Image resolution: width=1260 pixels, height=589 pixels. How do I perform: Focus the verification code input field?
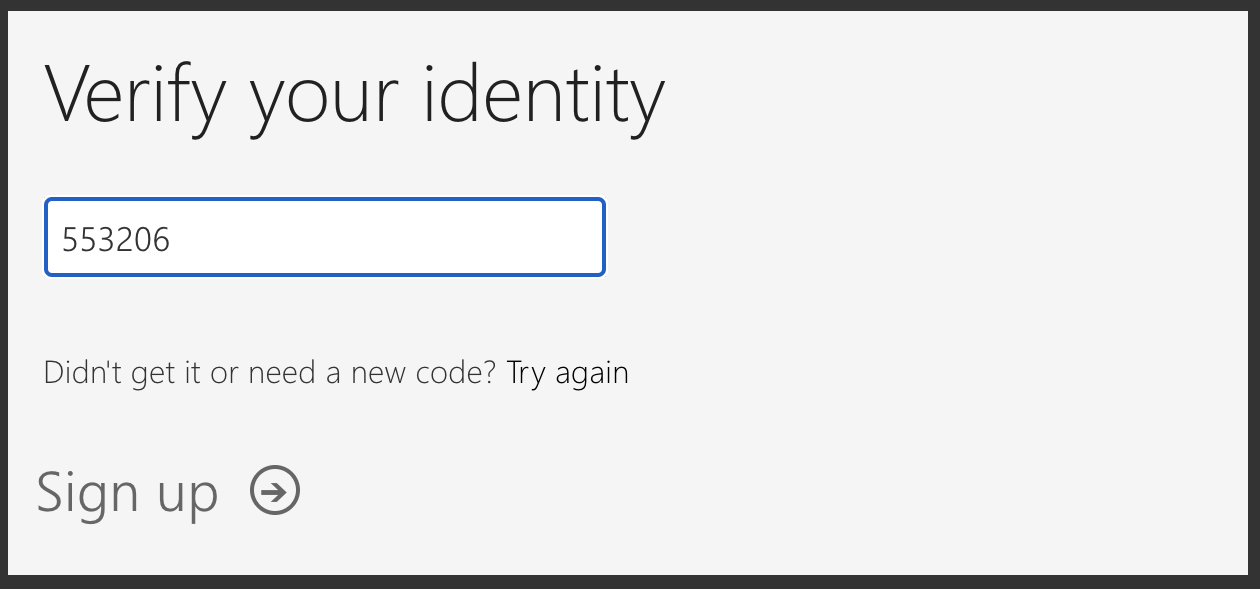(x=324, y=237)
